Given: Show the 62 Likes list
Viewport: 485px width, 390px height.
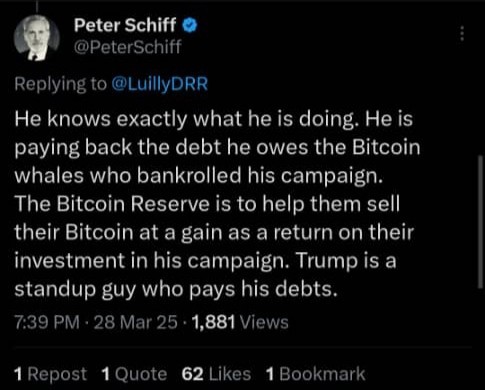Looking at the screenshot, I should tap(216, 374).
